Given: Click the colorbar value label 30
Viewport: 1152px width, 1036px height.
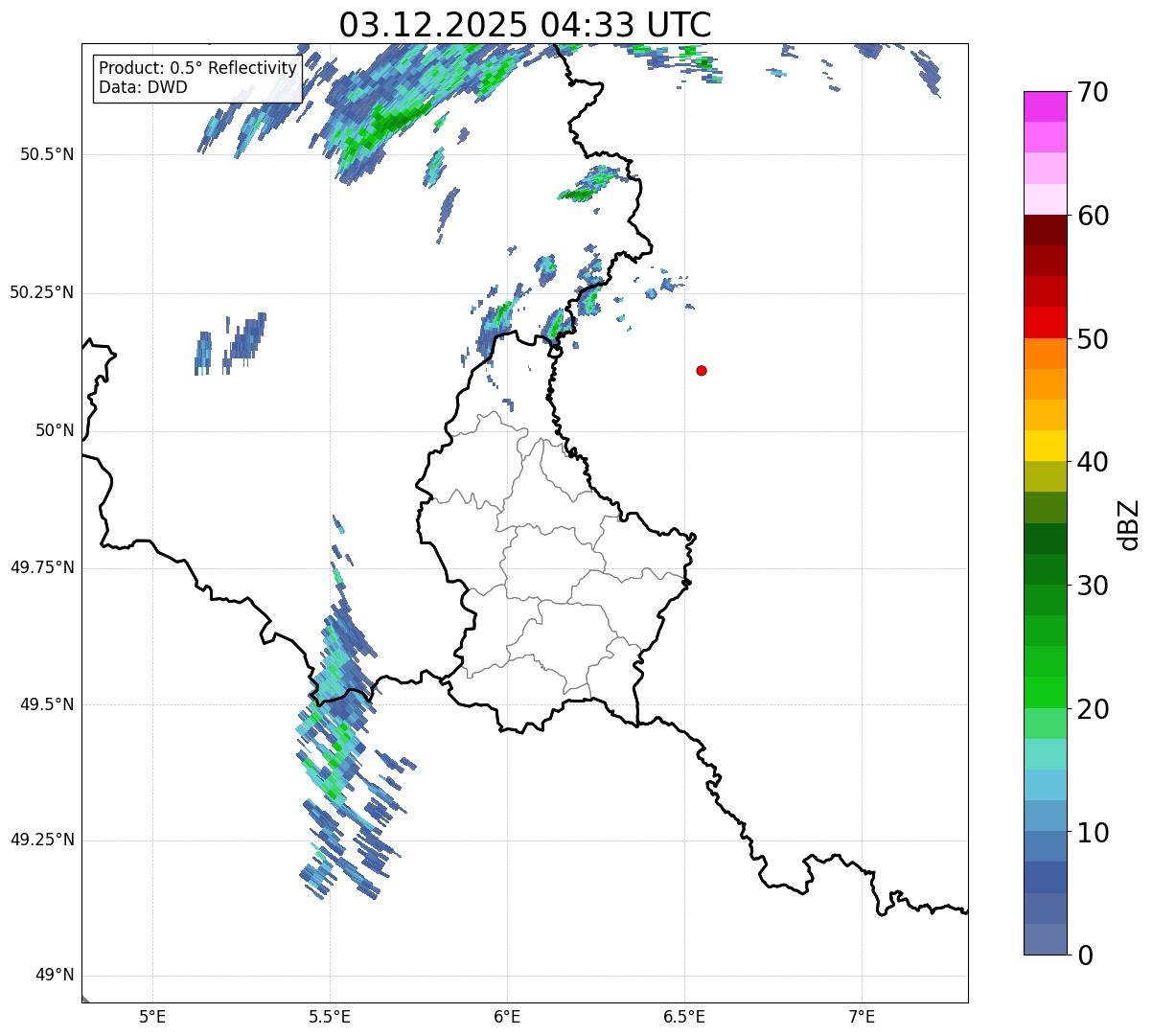Looking at the screenshot, I should (1093, 586).
